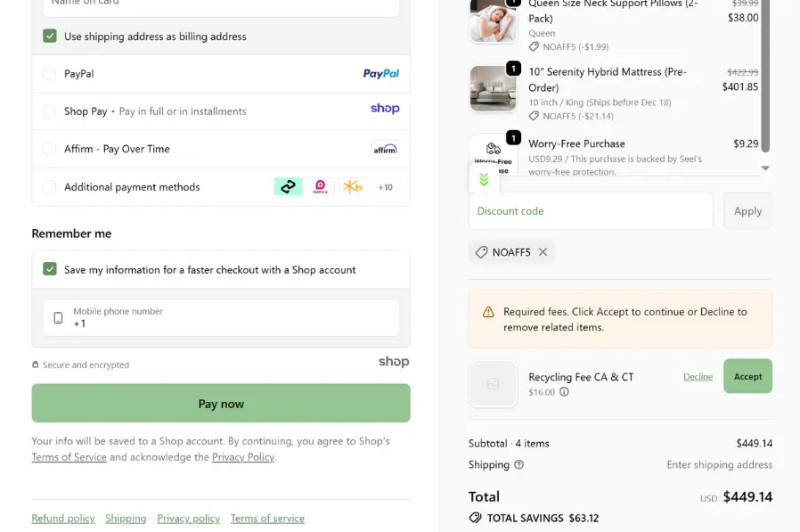Image resolution: width=800 pixels, height=532 pixels.
Task: Expand order items with the small down arrow
Action: point(765,168)
